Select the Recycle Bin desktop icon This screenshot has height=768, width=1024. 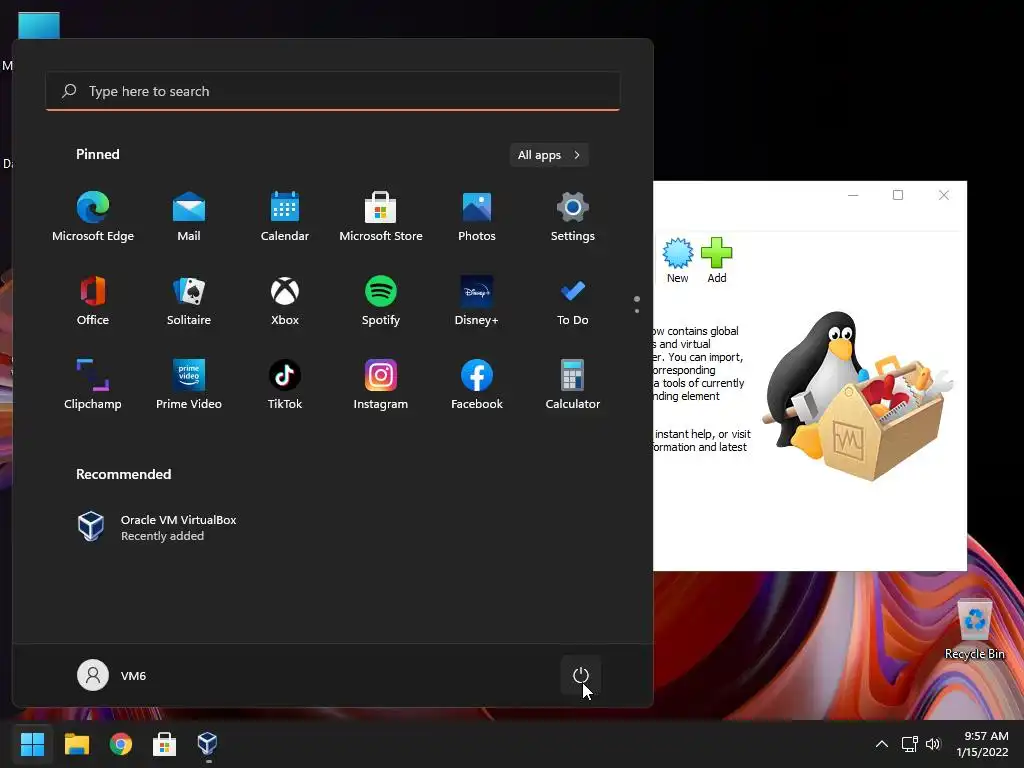(974, 630)
